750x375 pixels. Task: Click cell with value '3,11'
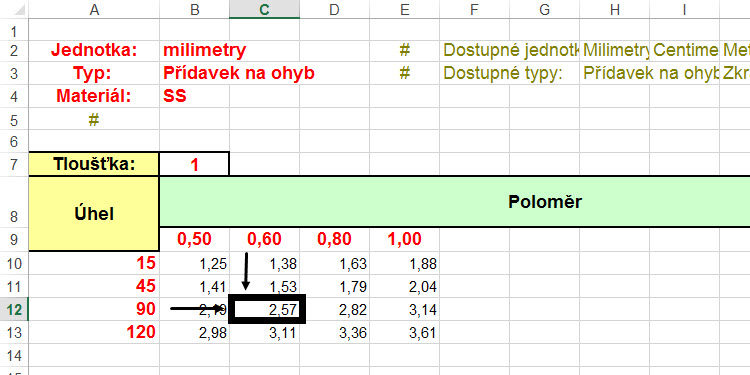[265, 332]
